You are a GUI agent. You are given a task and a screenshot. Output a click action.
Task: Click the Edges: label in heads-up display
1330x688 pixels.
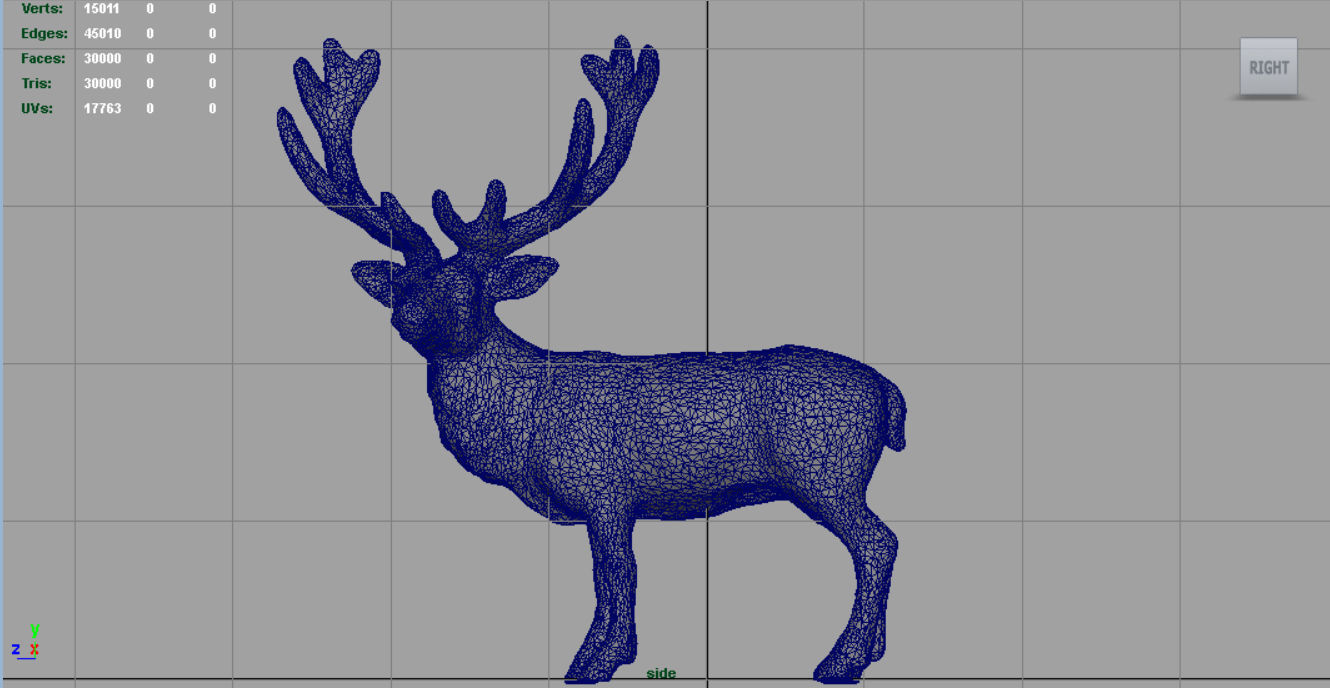click(x=44, y=33)
